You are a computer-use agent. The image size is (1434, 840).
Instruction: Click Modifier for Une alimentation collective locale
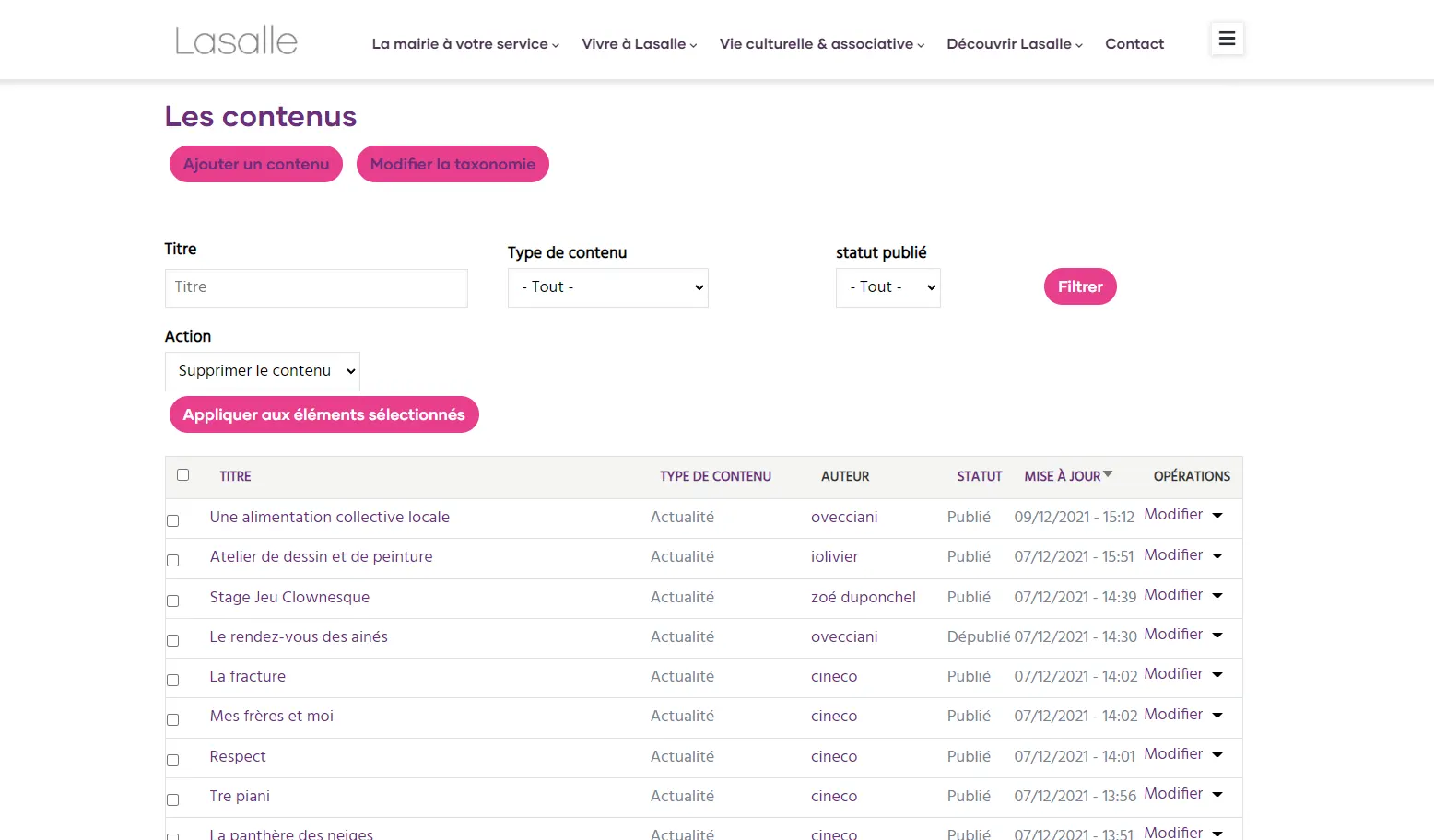point(1173,515)
